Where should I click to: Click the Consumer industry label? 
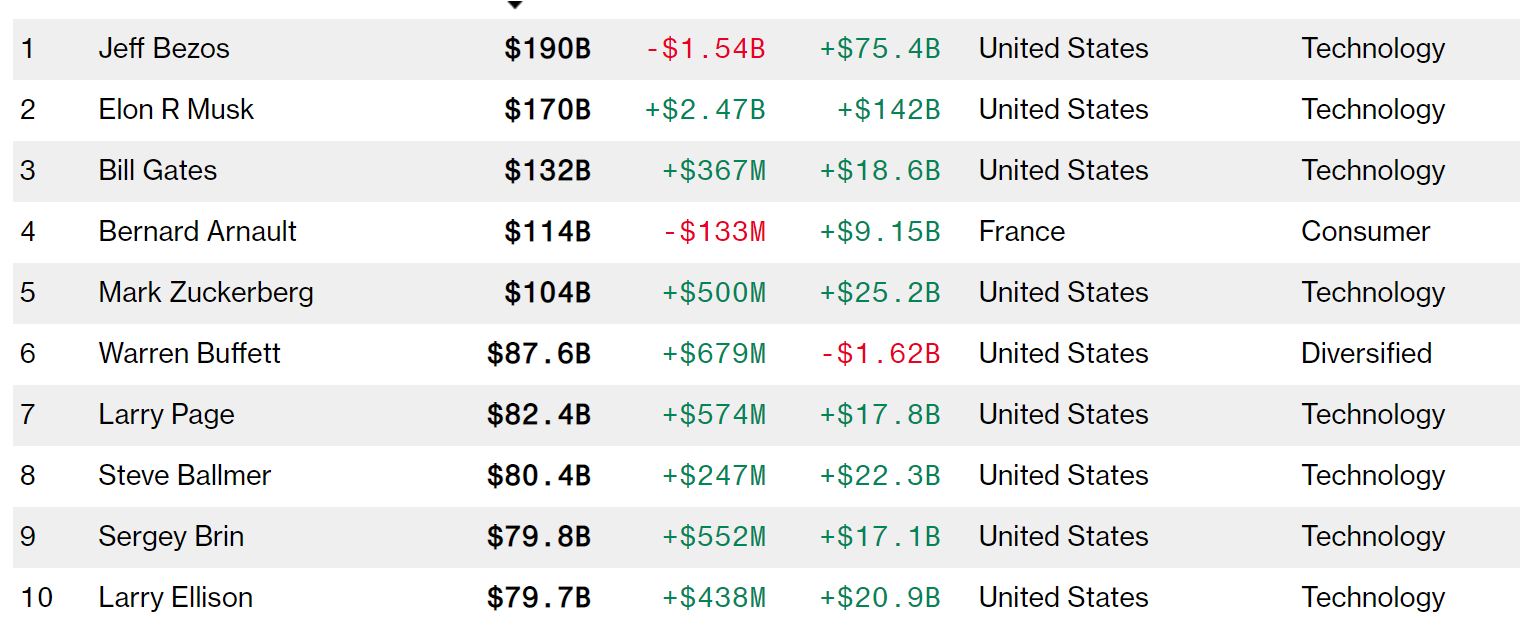[x=1365, y=231]
